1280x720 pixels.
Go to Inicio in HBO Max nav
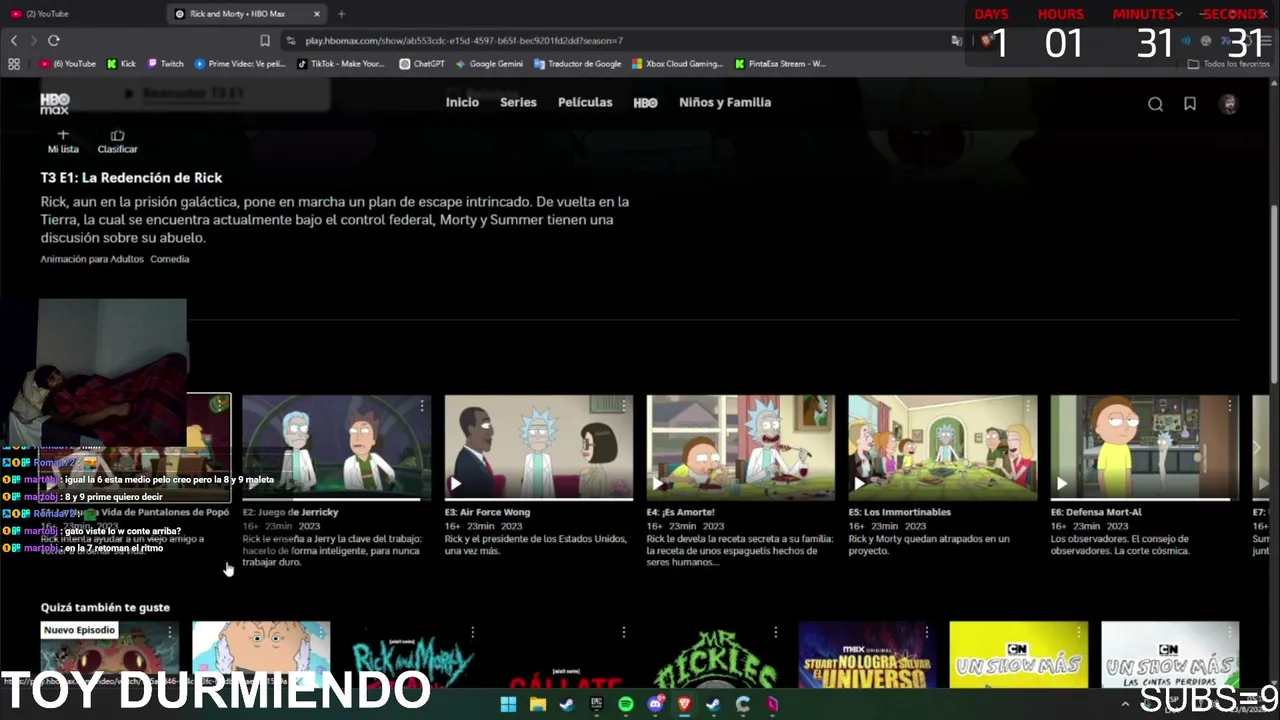[x=462, y=102]
